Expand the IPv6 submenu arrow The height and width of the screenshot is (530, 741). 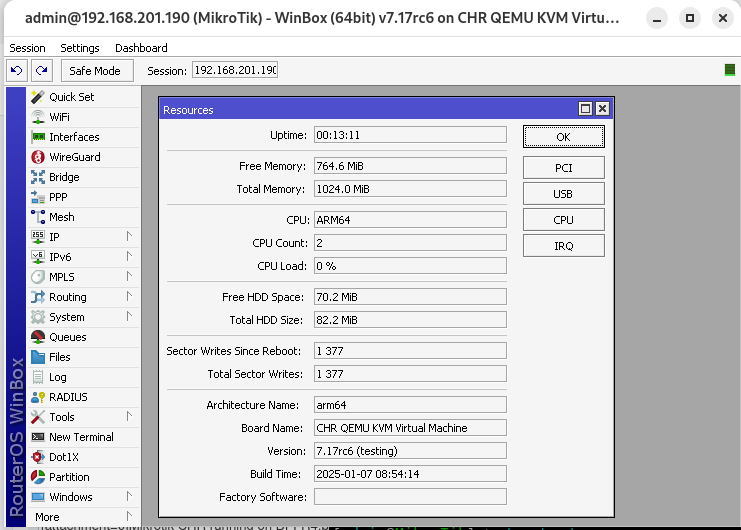[x=129, y=256]
